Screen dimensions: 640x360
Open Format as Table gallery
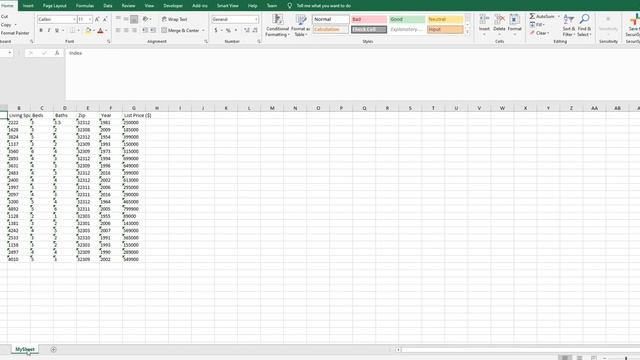[300, 25]
